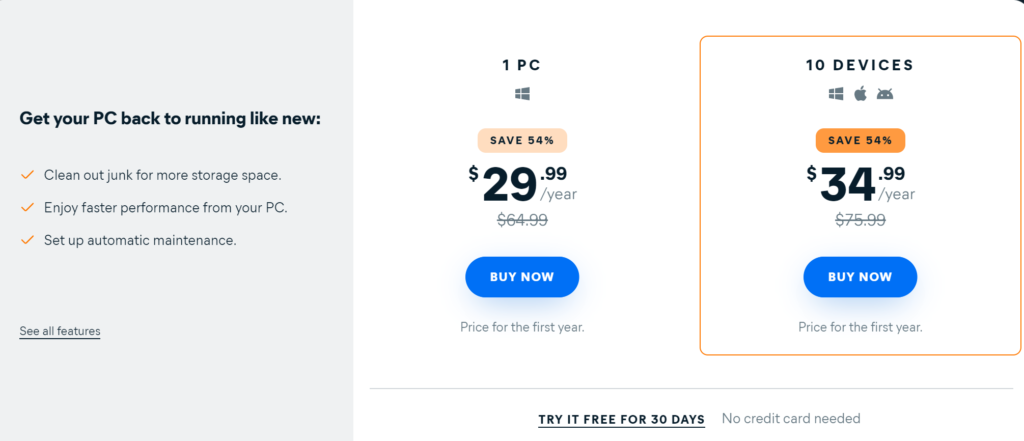Click the crossed-out $64.99 original price
The image size is (1024, 441).
[522, 220]
